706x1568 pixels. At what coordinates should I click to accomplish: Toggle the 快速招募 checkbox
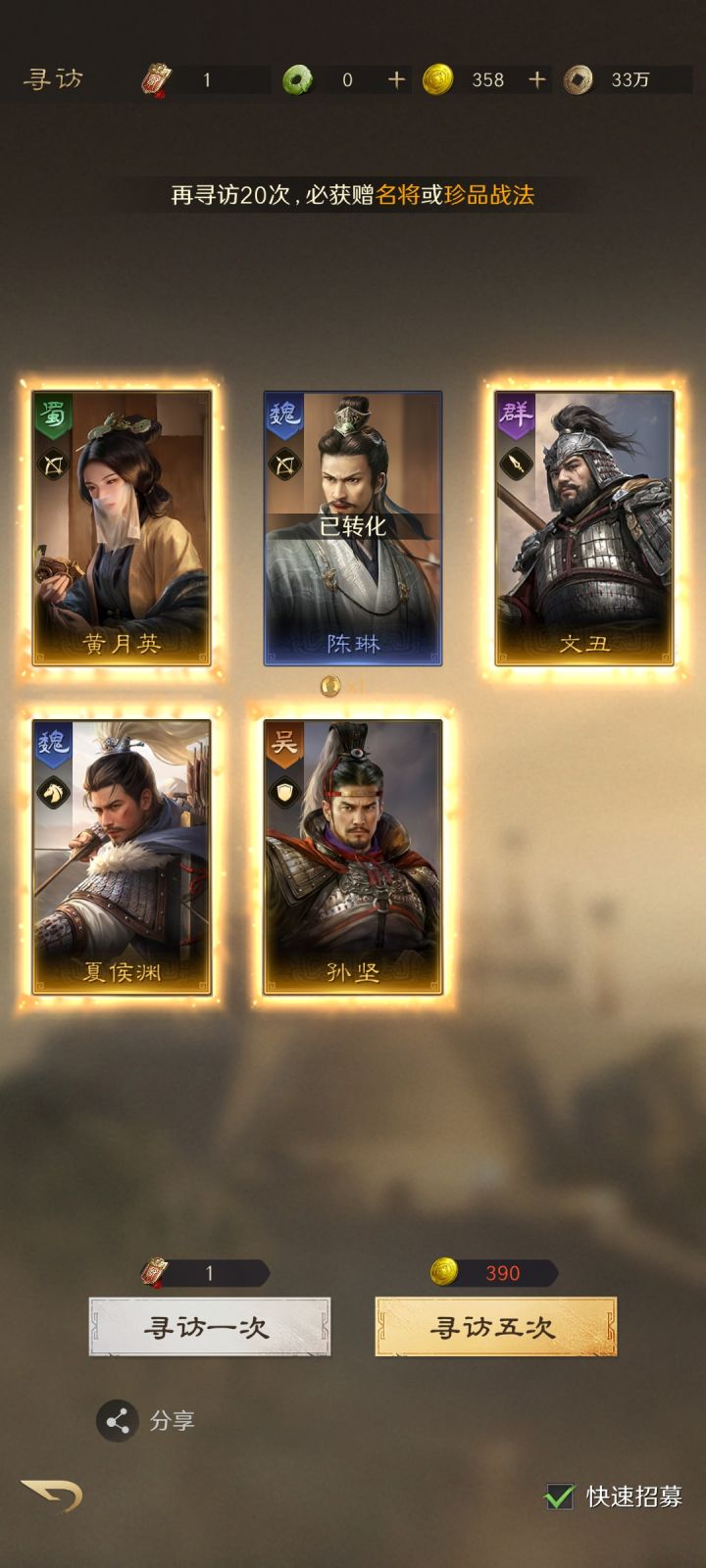pos(560,1495)
